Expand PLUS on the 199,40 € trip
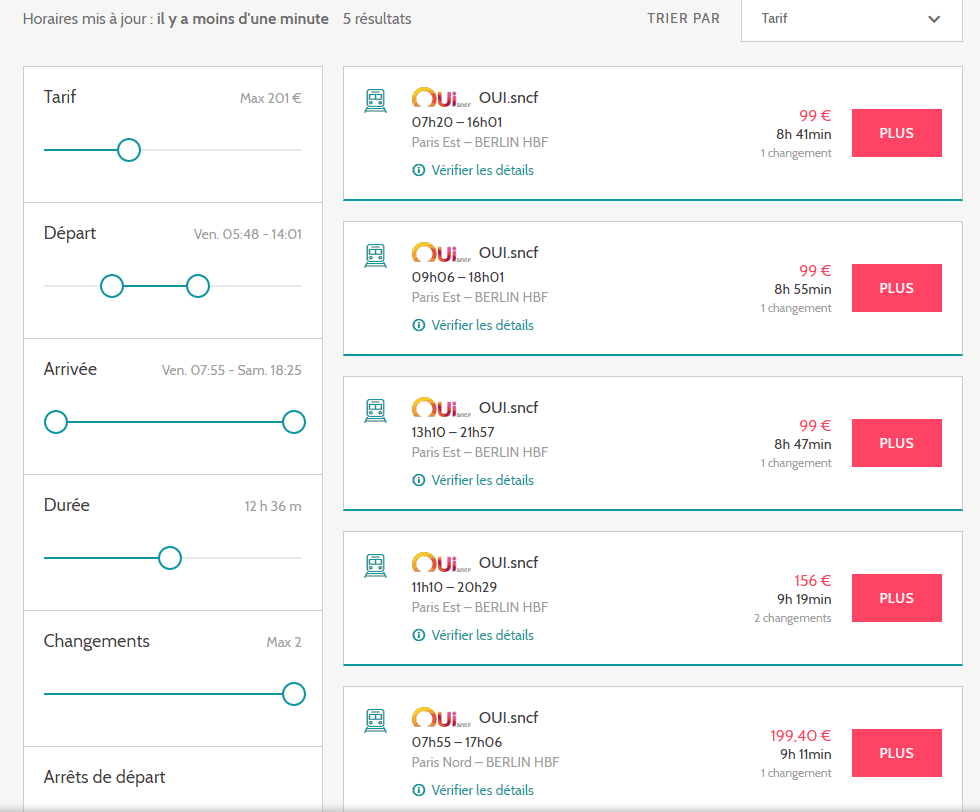Image resolution: width=980 pixels, height=812 pixels. point(896,753)
